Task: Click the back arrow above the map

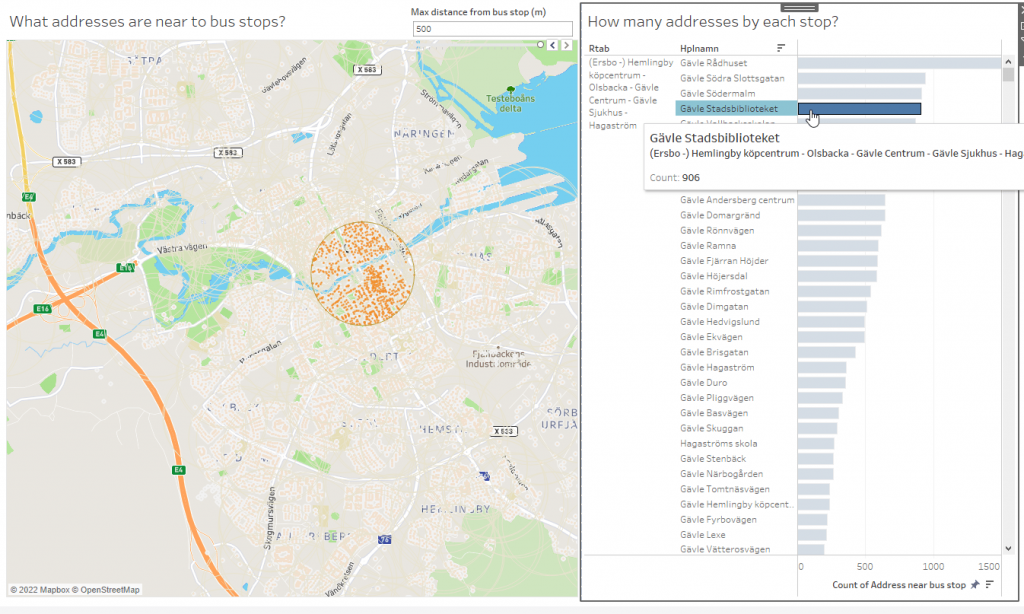Action: pos(550,44)
